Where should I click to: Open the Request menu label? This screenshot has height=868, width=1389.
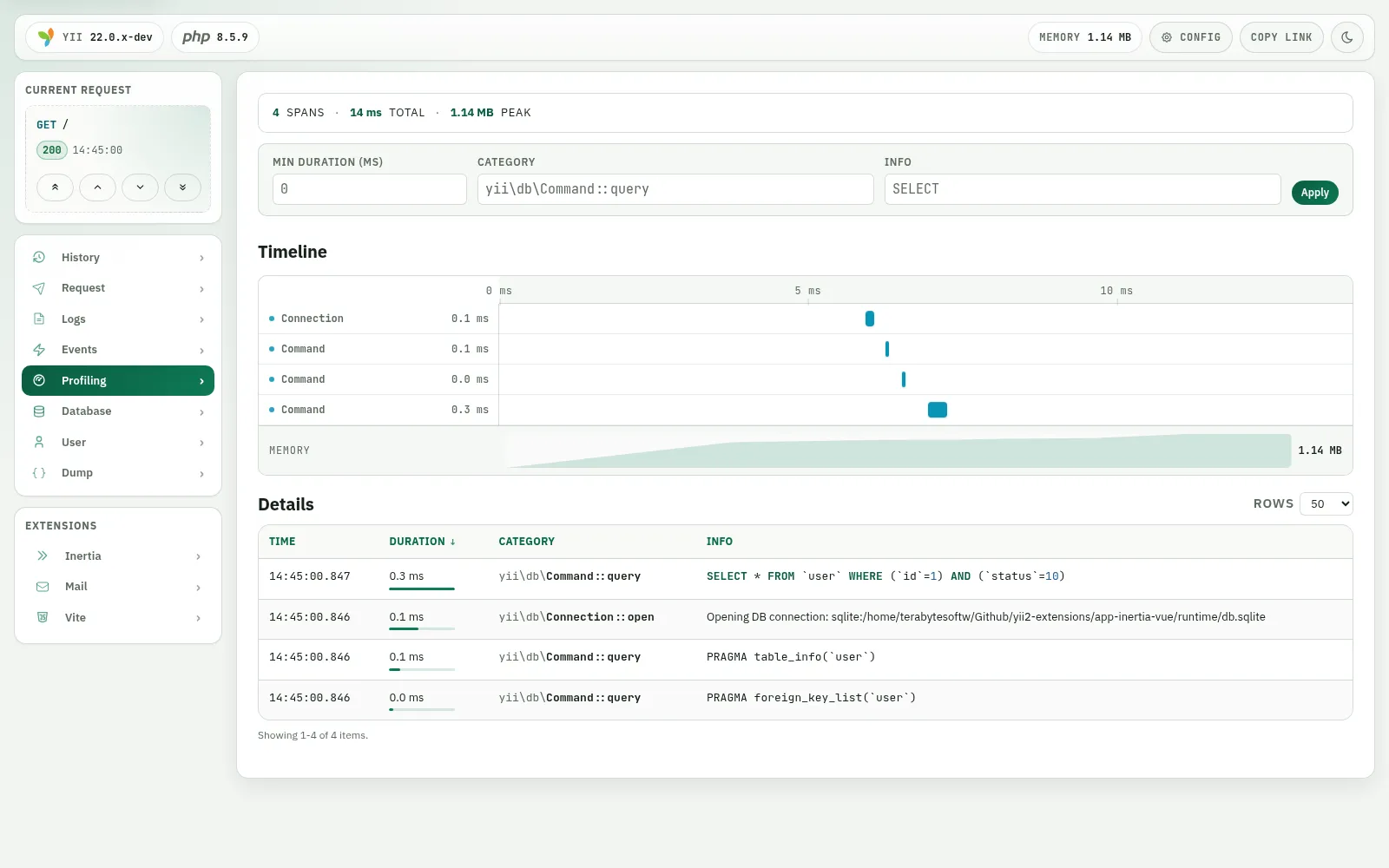point(83,288)
